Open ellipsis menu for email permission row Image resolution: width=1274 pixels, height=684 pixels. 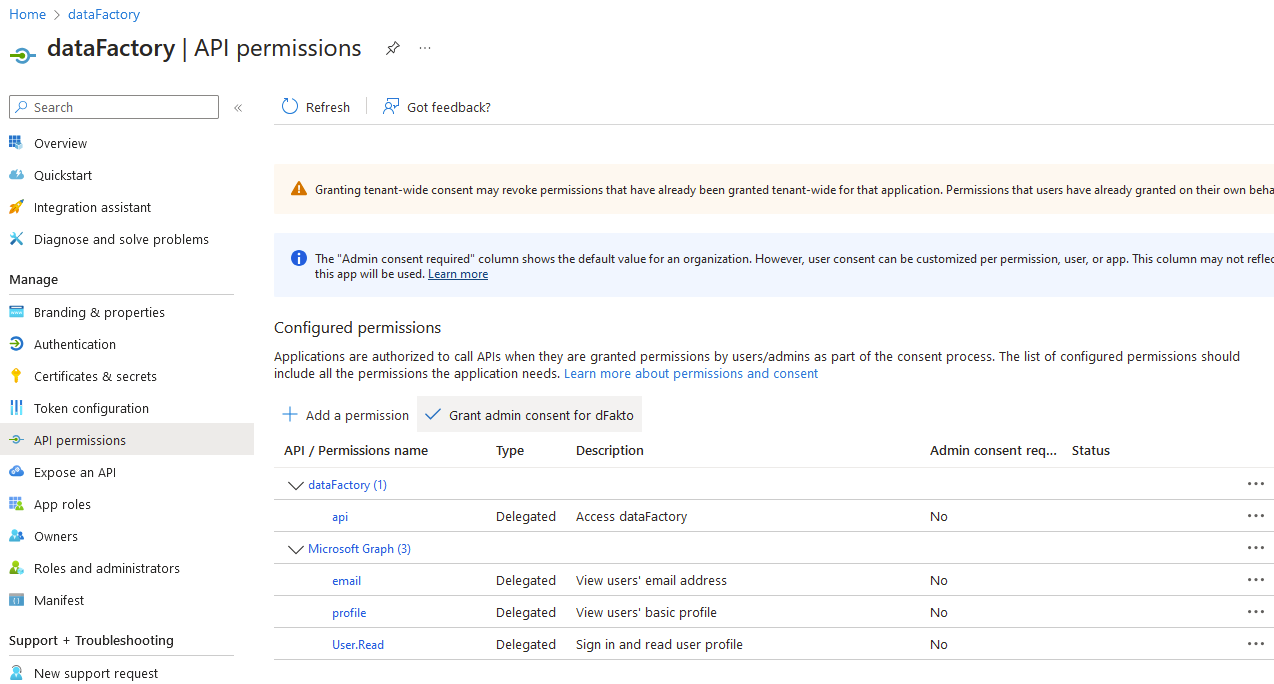click(x=1255, y=580)
